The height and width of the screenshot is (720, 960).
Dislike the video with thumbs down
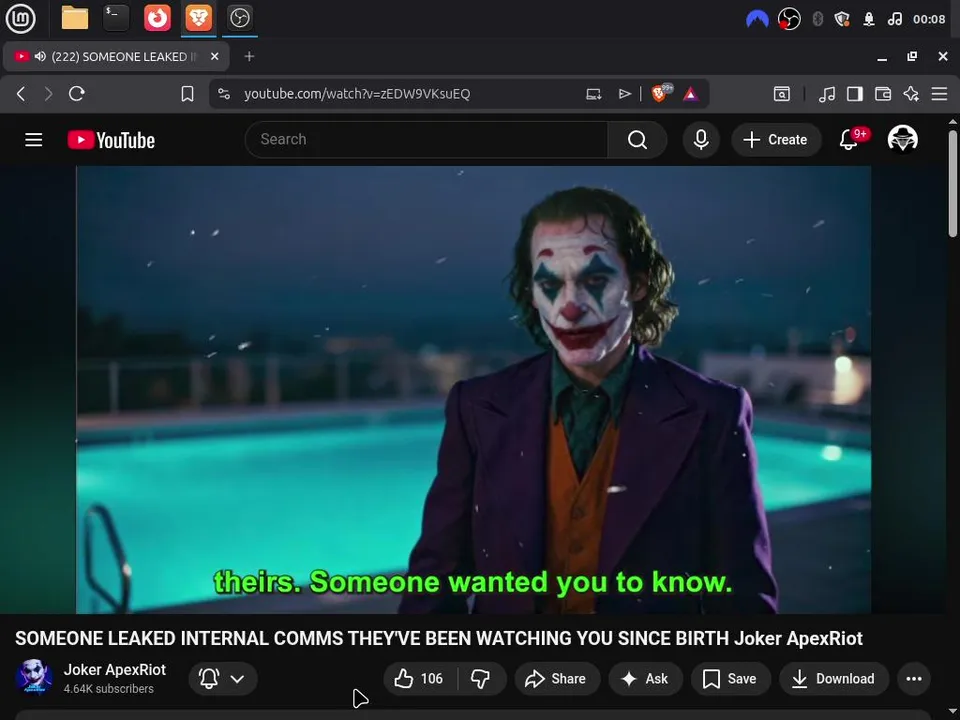click(481, 678)
